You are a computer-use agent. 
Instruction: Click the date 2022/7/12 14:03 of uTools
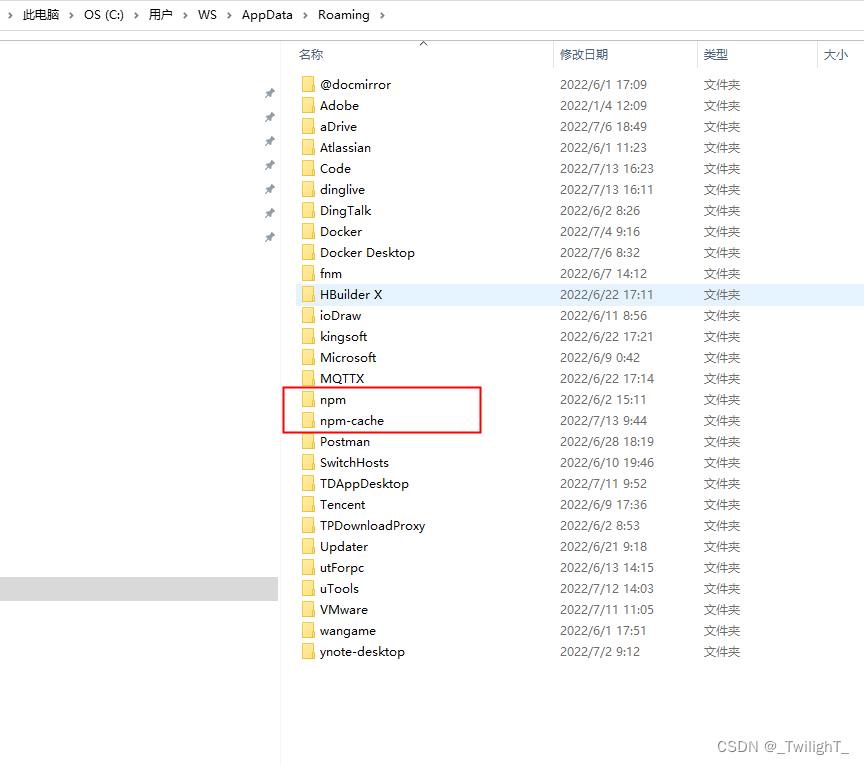[x=607, y=589]
